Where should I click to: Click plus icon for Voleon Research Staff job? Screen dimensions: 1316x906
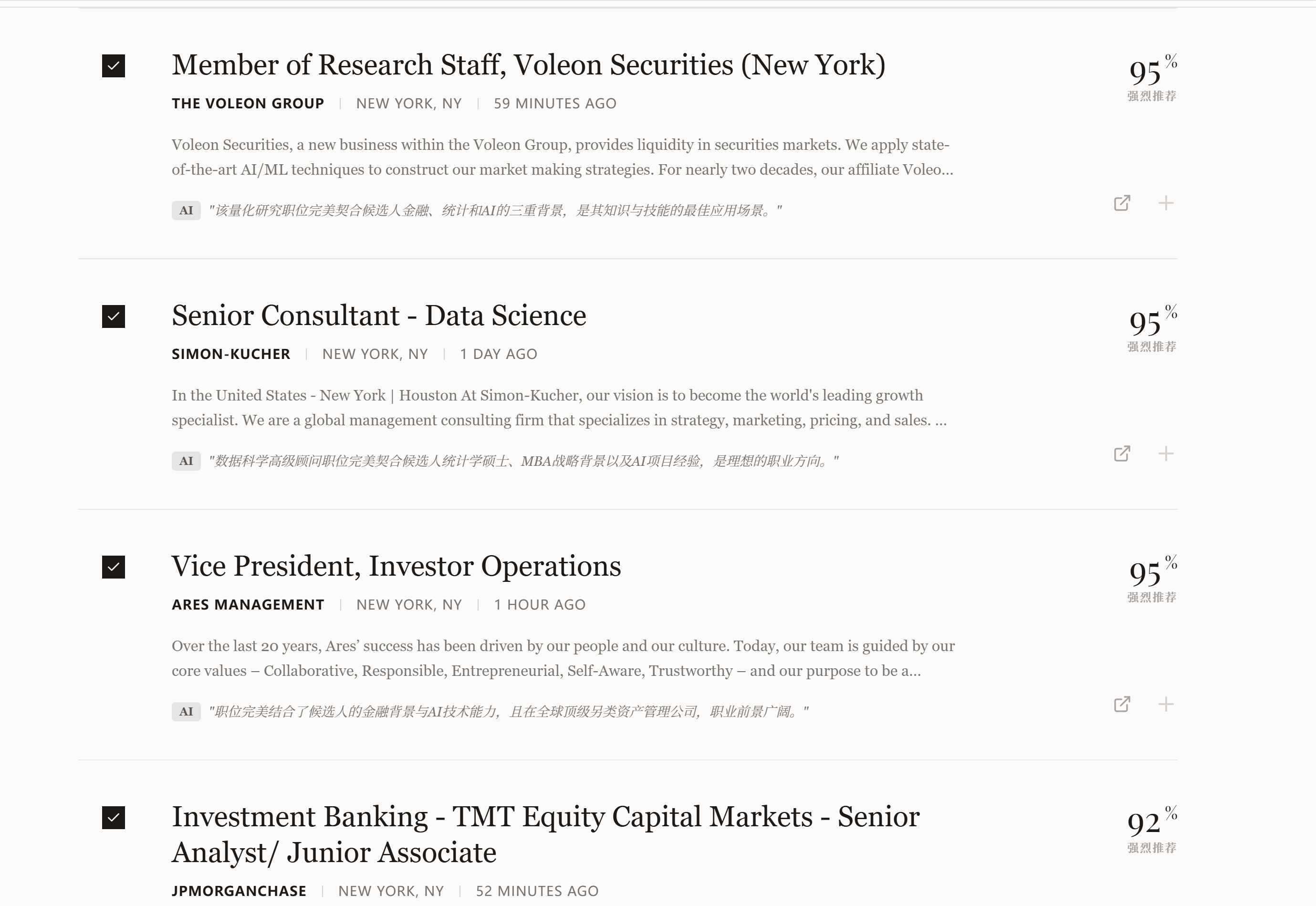coord(1166,203)
